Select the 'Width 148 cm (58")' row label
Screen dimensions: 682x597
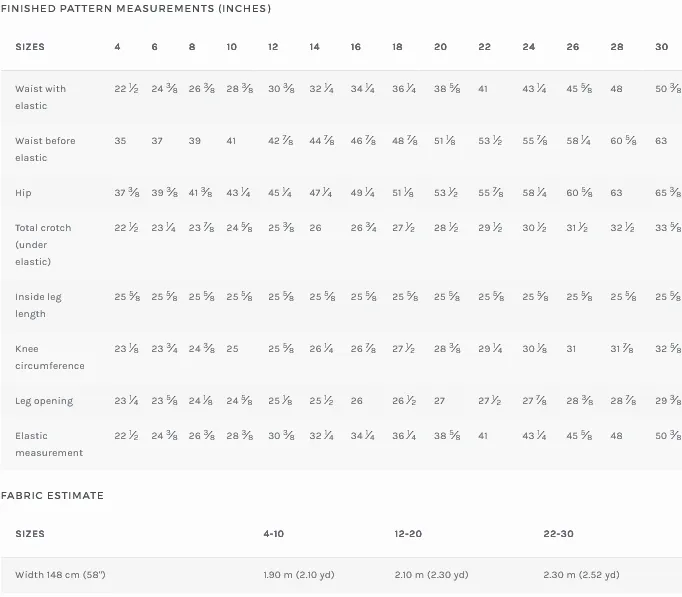[x=60, y=575]
